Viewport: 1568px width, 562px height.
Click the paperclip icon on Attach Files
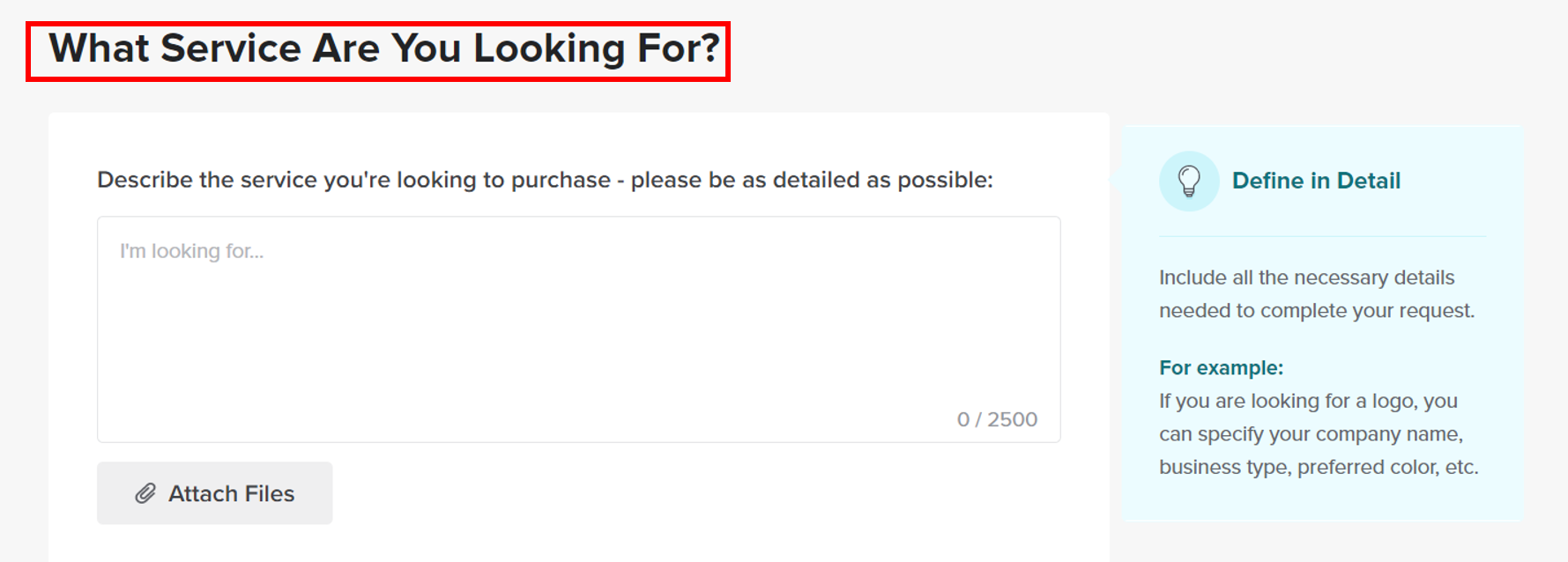click(145, 493)
